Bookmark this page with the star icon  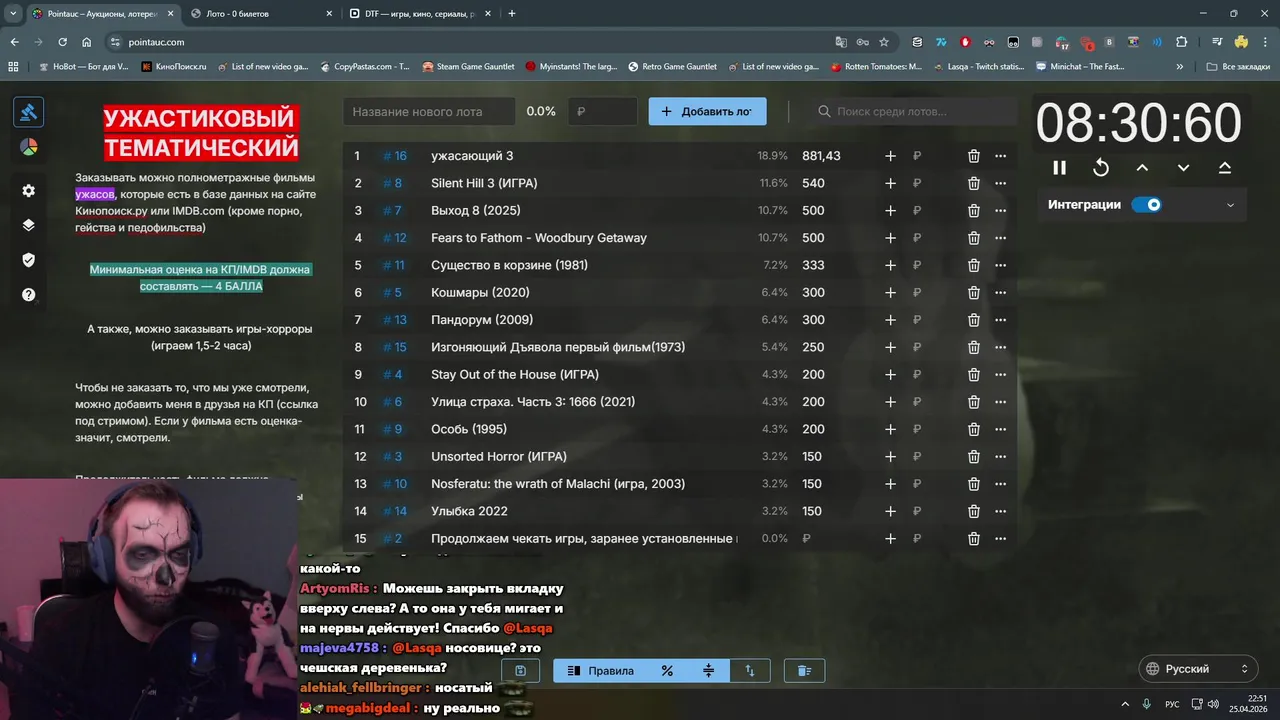(x=884, y=42)
